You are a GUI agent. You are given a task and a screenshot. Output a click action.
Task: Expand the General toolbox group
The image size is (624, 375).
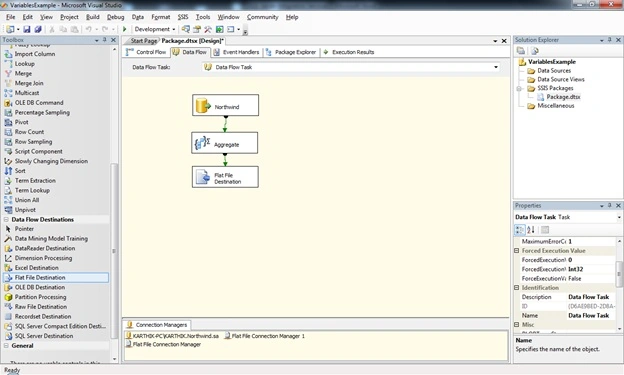pos(6,346)
